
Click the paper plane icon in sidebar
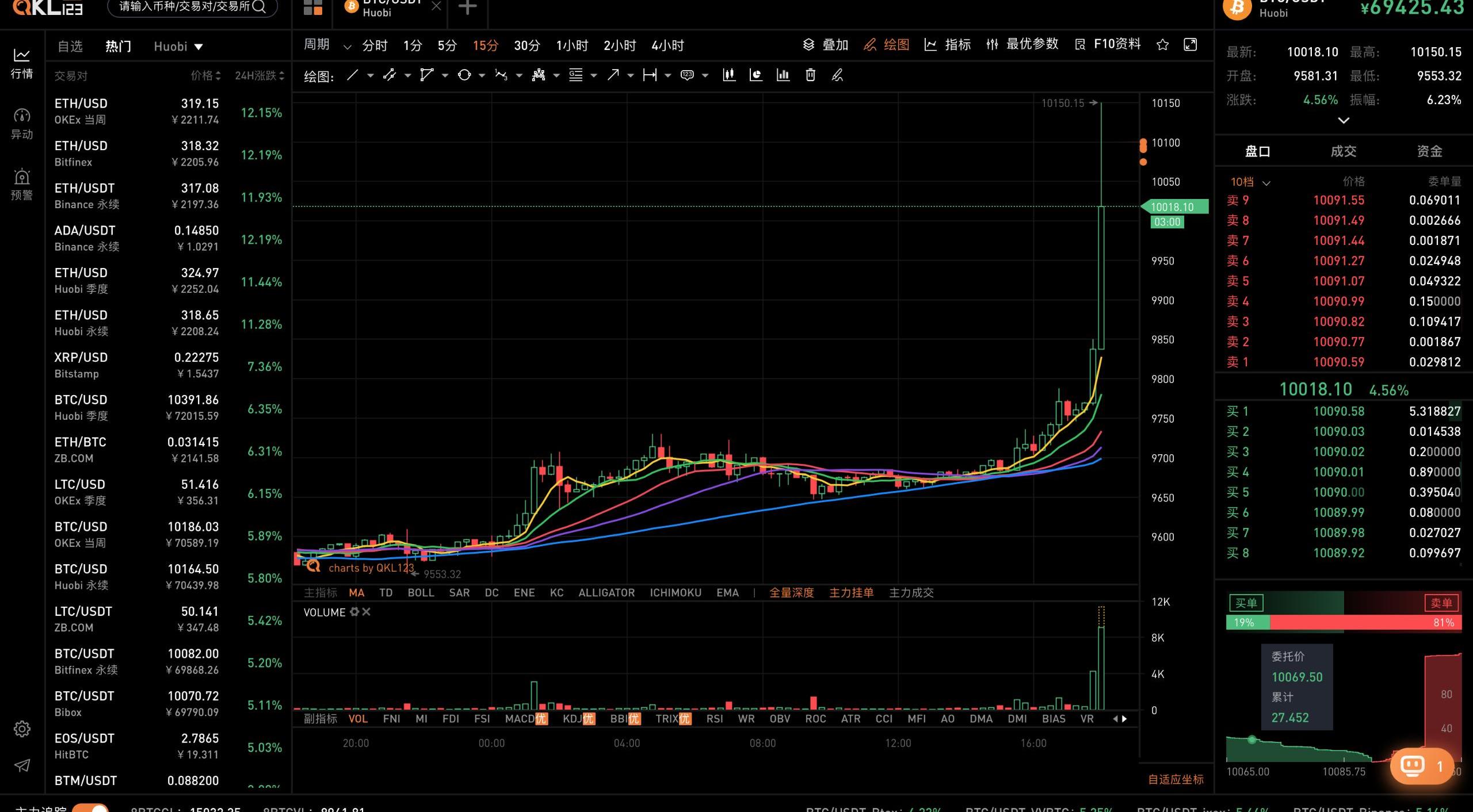pos(22,765)
